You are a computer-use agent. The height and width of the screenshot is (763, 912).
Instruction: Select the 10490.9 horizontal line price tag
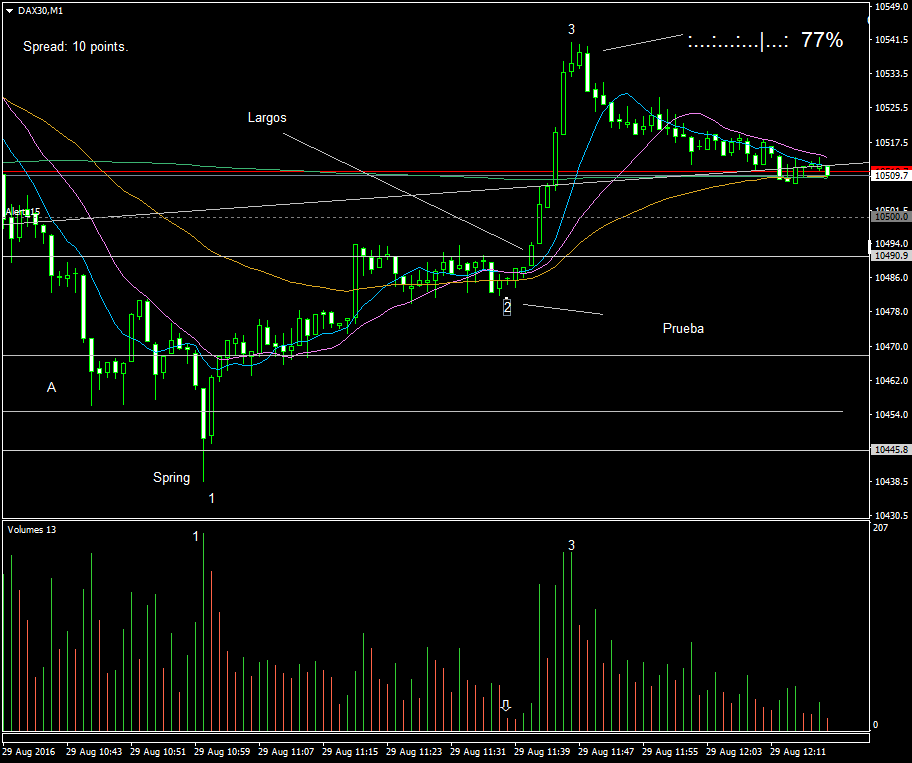tap(889, 256)
